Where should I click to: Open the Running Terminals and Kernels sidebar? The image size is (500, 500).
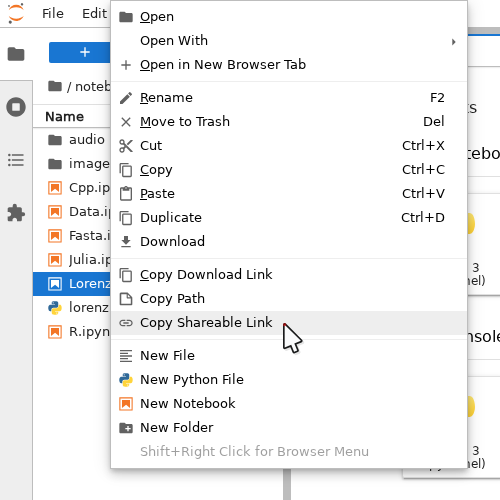pyautogui.click(x=16, y=107)
